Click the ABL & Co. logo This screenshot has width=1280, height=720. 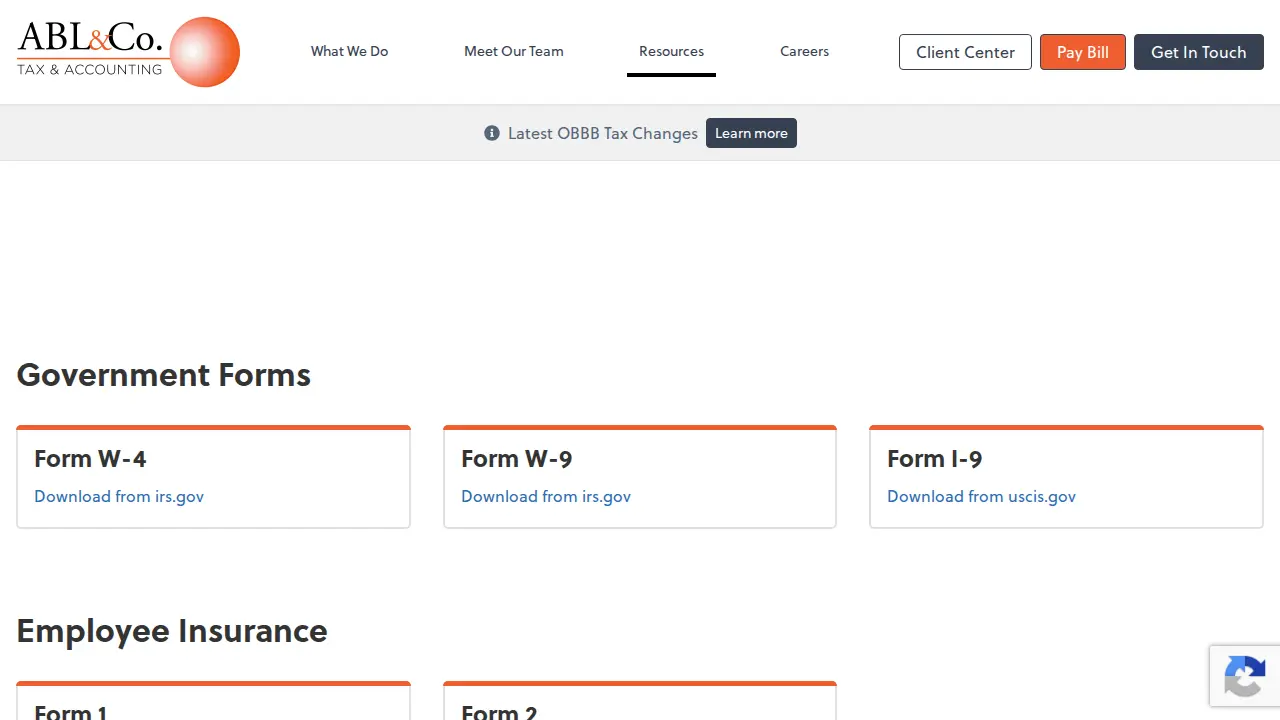(128, 52)
